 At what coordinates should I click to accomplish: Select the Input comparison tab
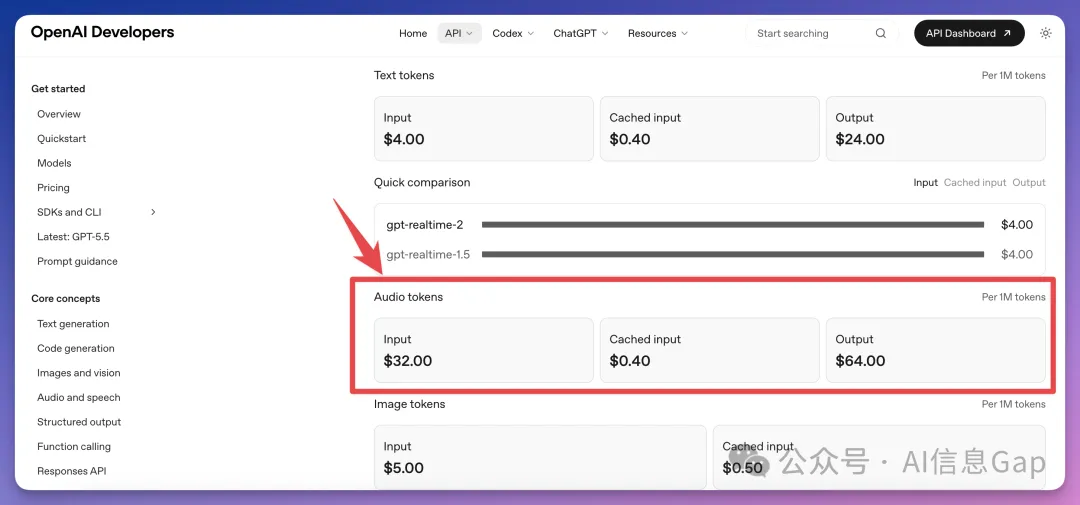coord(926,183)
